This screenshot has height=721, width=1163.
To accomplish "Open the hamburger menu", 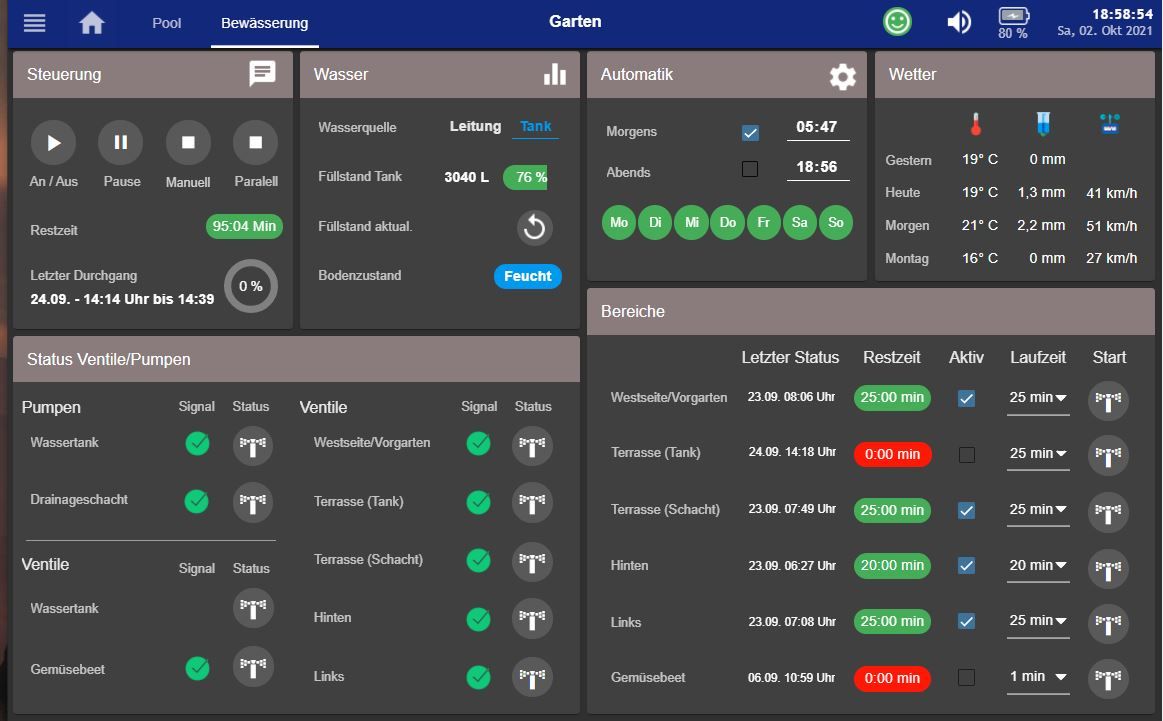I will [34, 23].
